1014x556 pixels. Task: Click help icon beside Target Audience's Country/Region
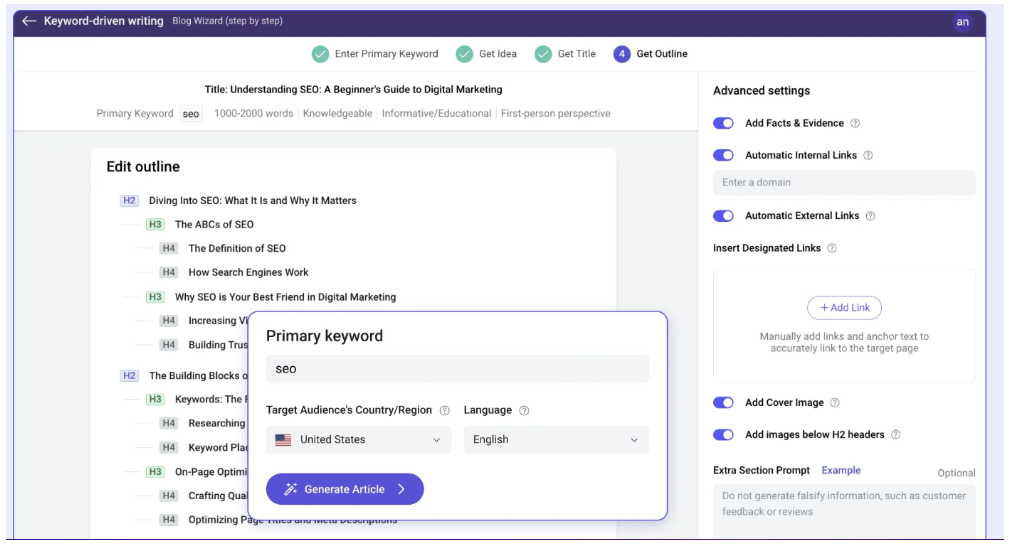[444, 411]
